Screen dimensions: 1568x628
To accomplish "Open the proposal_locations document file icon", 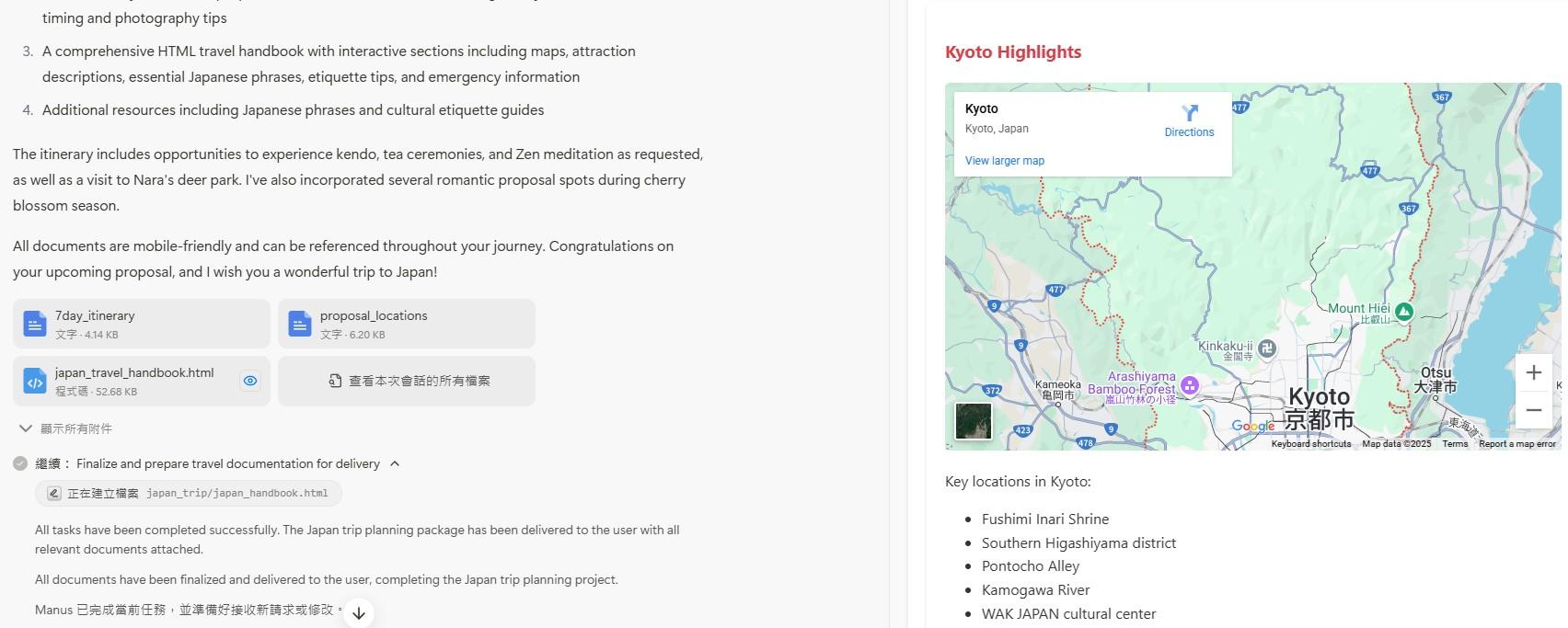I will click(300, 324).
